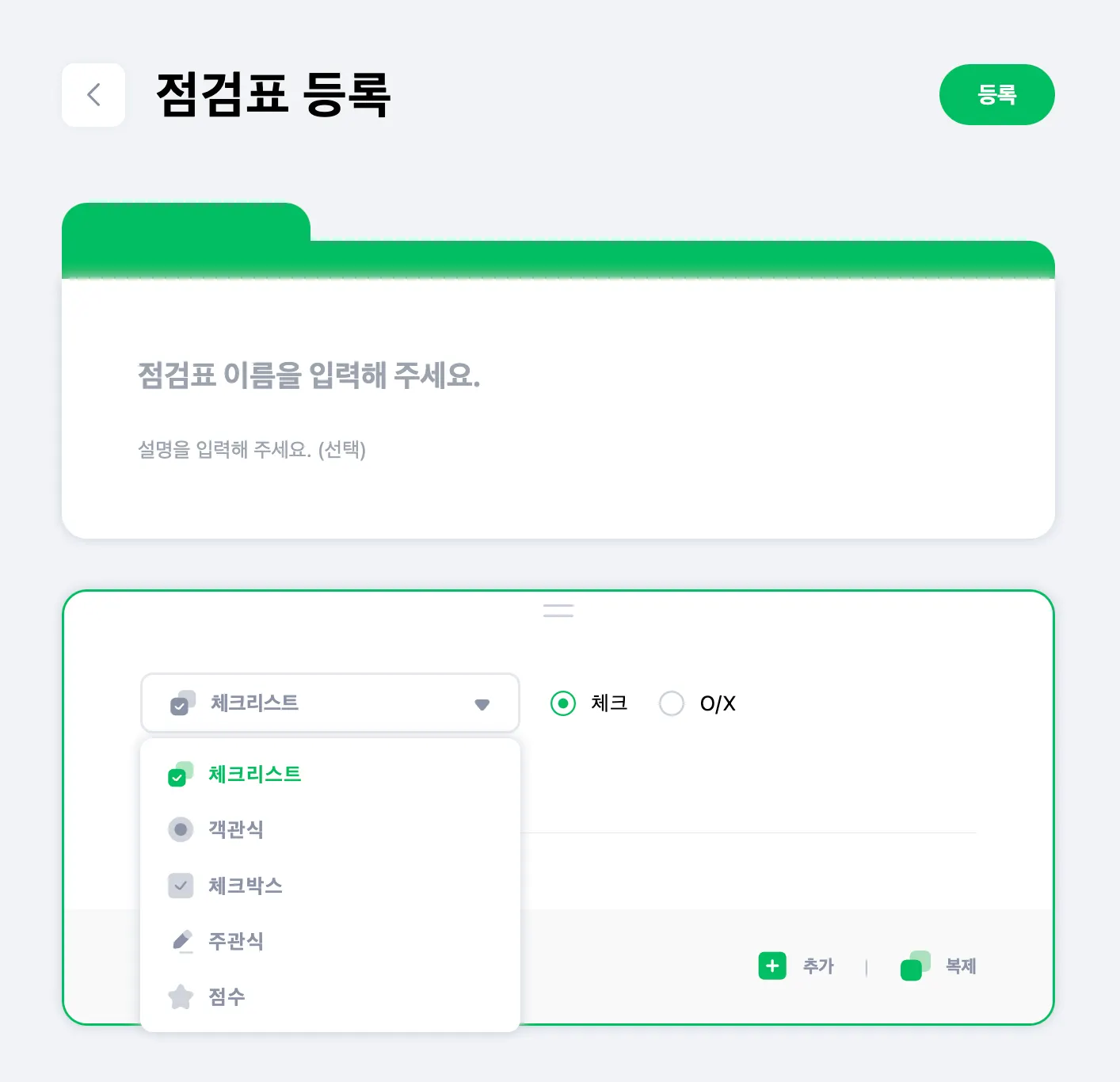
Task: Click the back arrow icon
Action: point(93,95)
